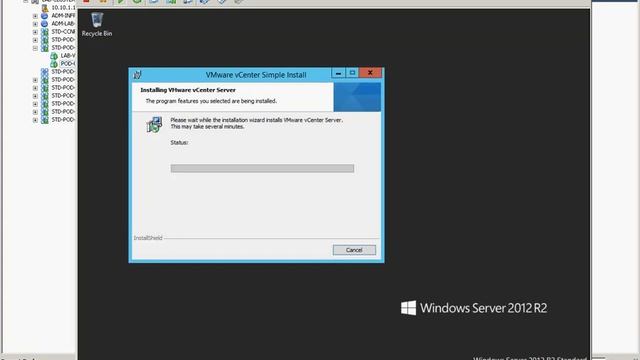This screenshot has width=640, height=360.
Task: Click the setup computer icon beside message
Action: [x=154, y=124]
